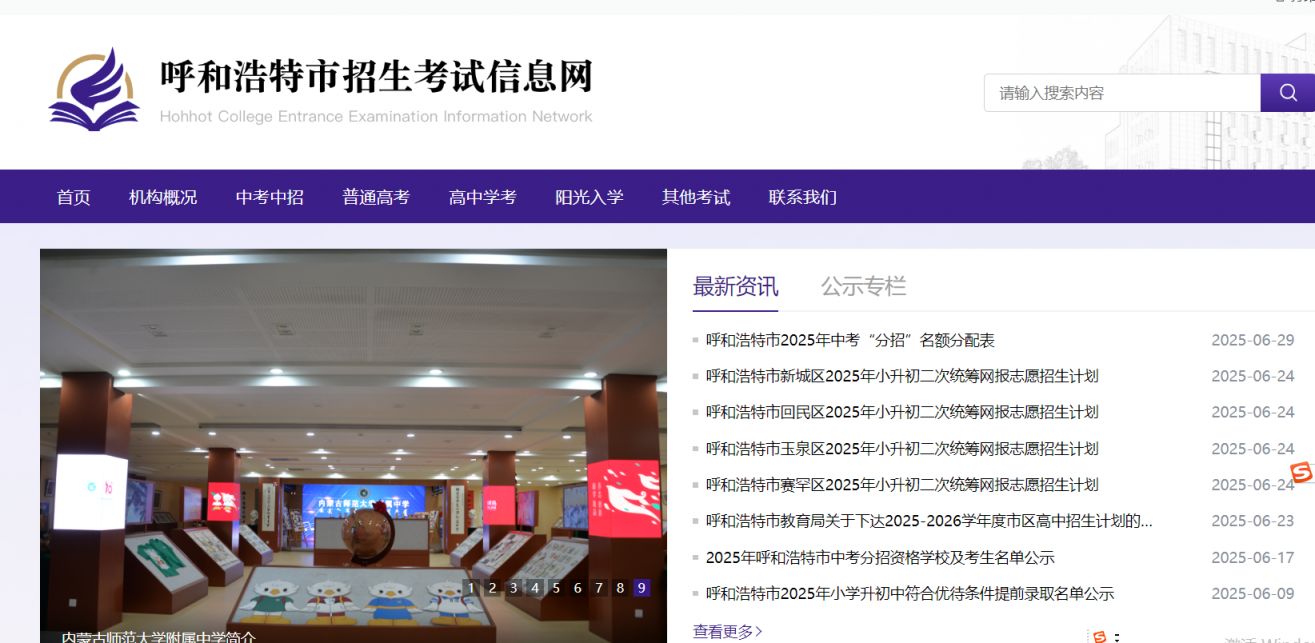
Task: Click the site logo with book emblem
Action: click(x=94, y=89)
